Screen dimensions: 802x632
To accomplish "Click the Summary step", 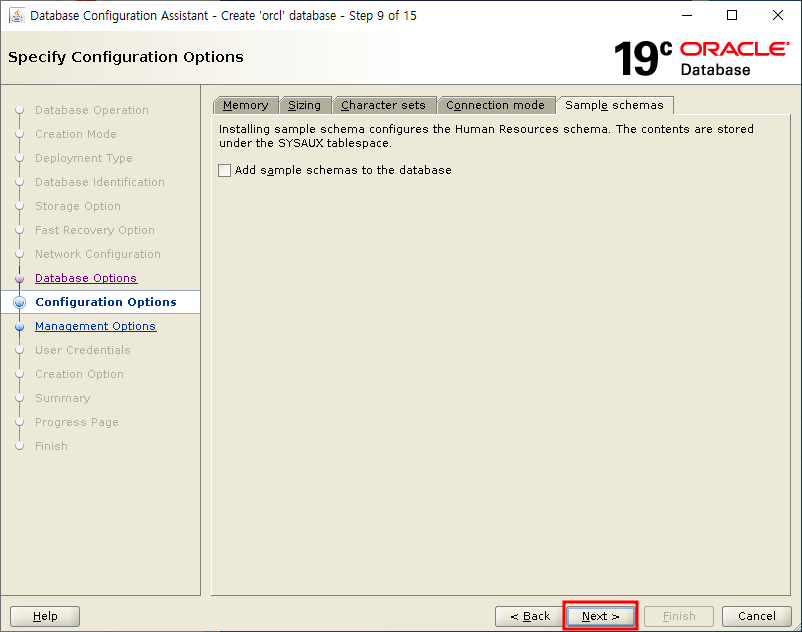I will click(x=62, y=398).
